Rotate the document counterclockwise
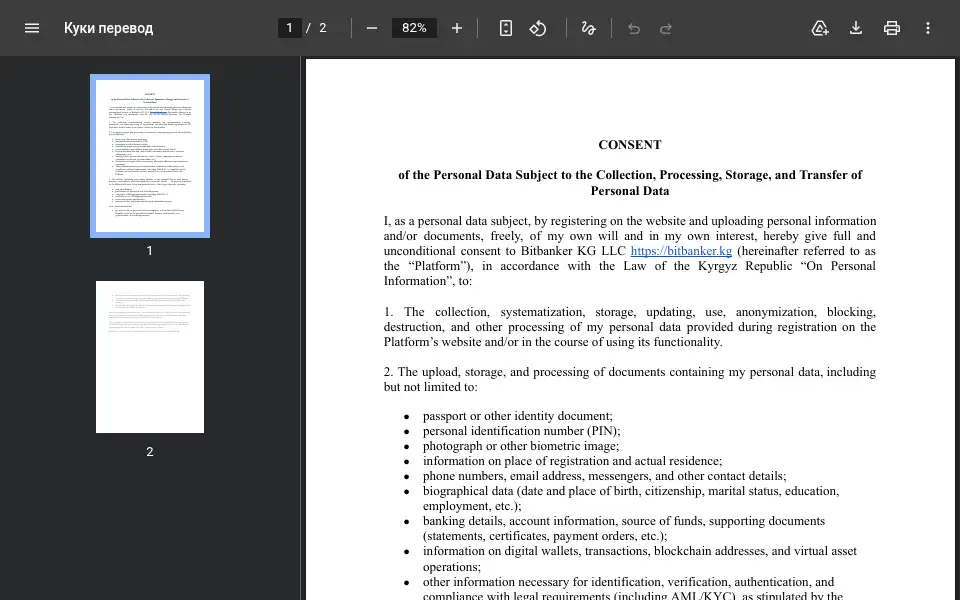This screenshot has height=600, width=960. pyautogui.click(x=538, y=28)
